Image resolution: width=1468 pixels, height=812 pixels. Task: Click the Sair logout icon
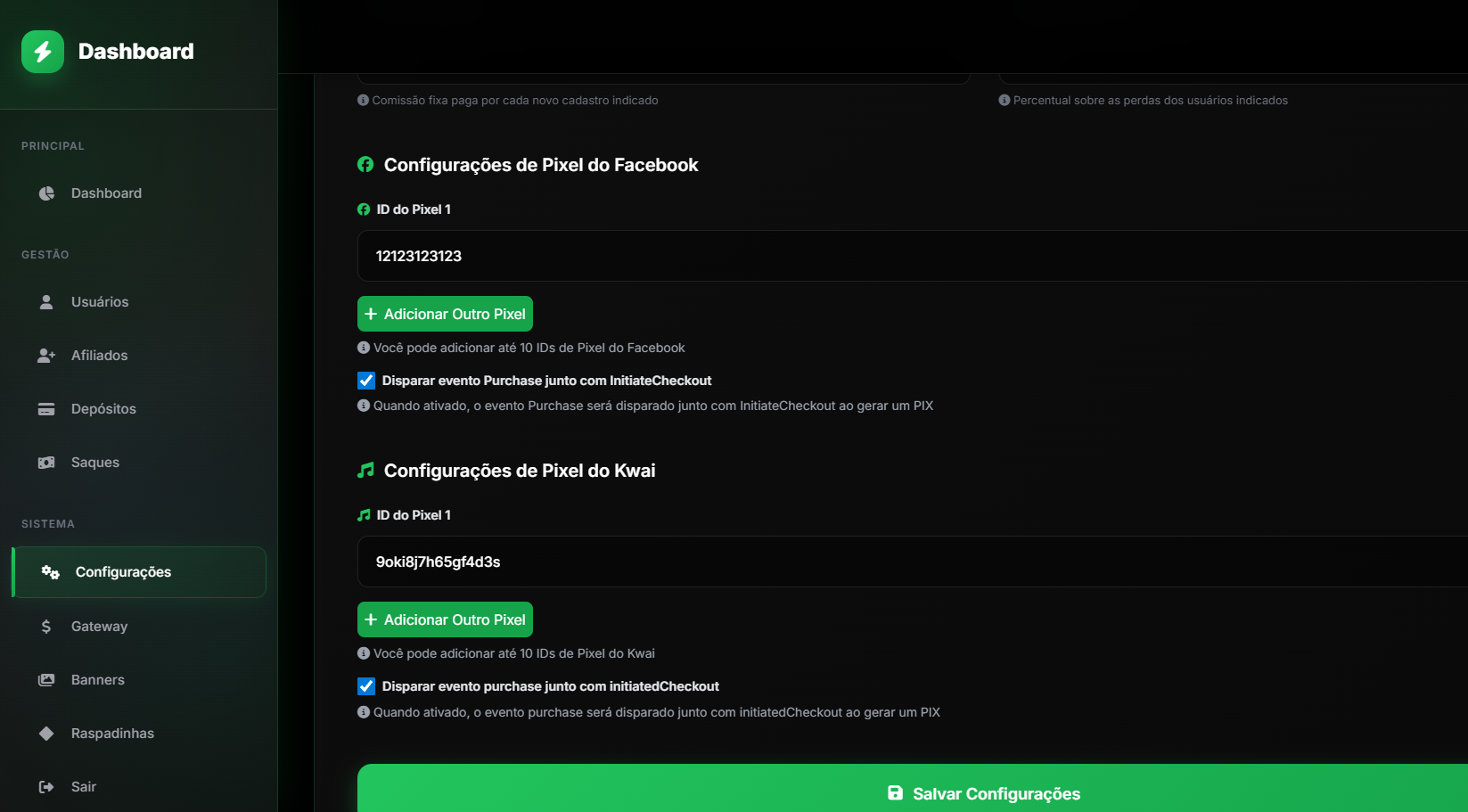click(x=46, y=787)
